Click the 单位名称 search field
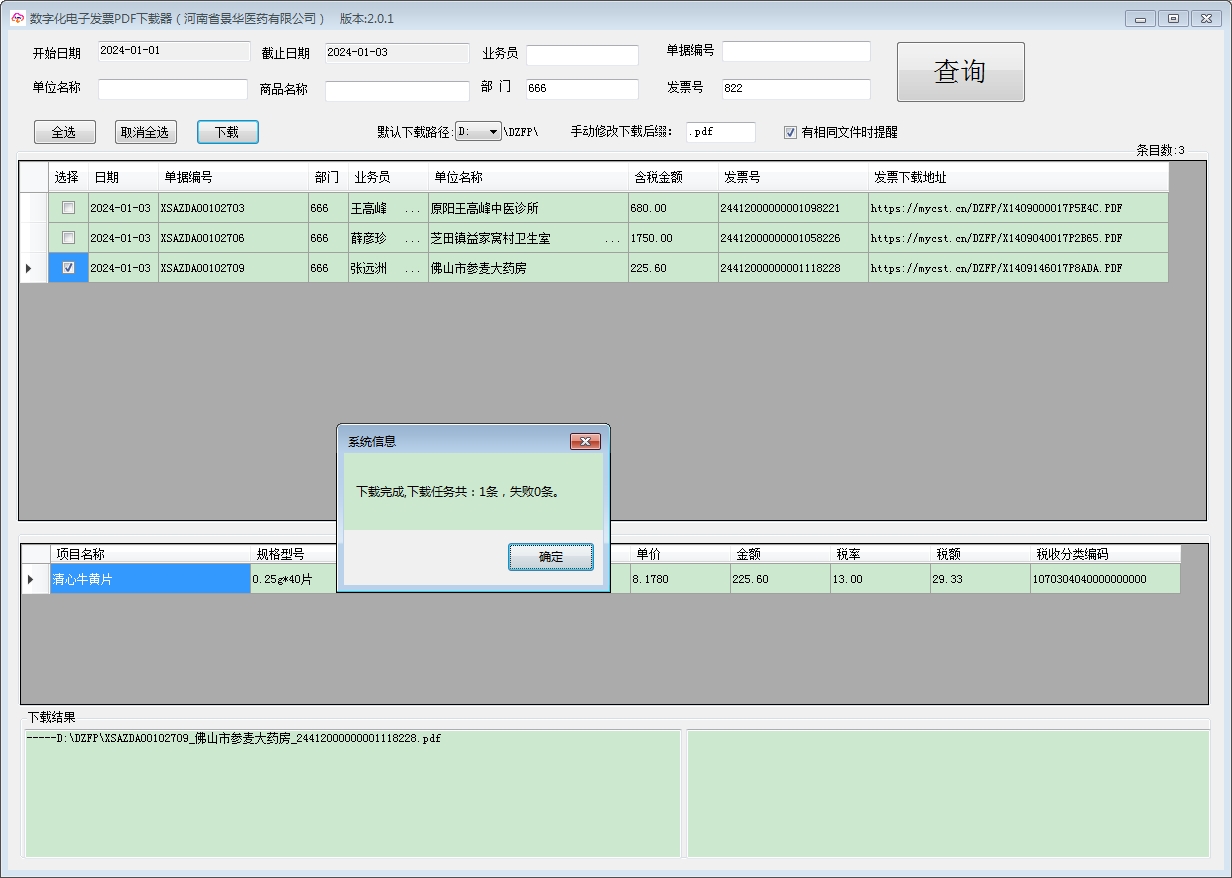Viewport: 1232px width, 878px height. 172,89
